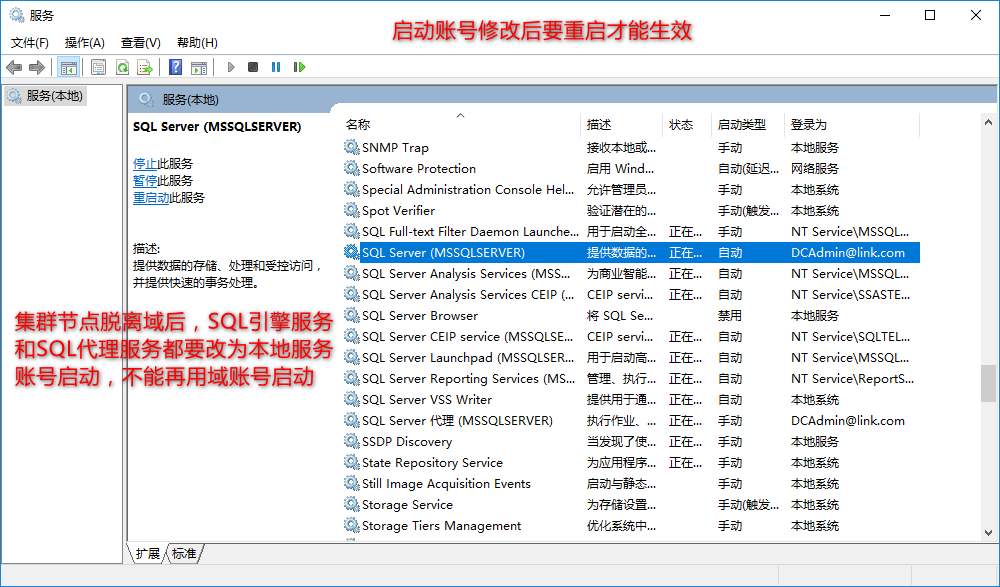Click gear icon of SQL Server (MSSQLSERVER) row
Screen dimensions: 1000x587
point(351,253)
